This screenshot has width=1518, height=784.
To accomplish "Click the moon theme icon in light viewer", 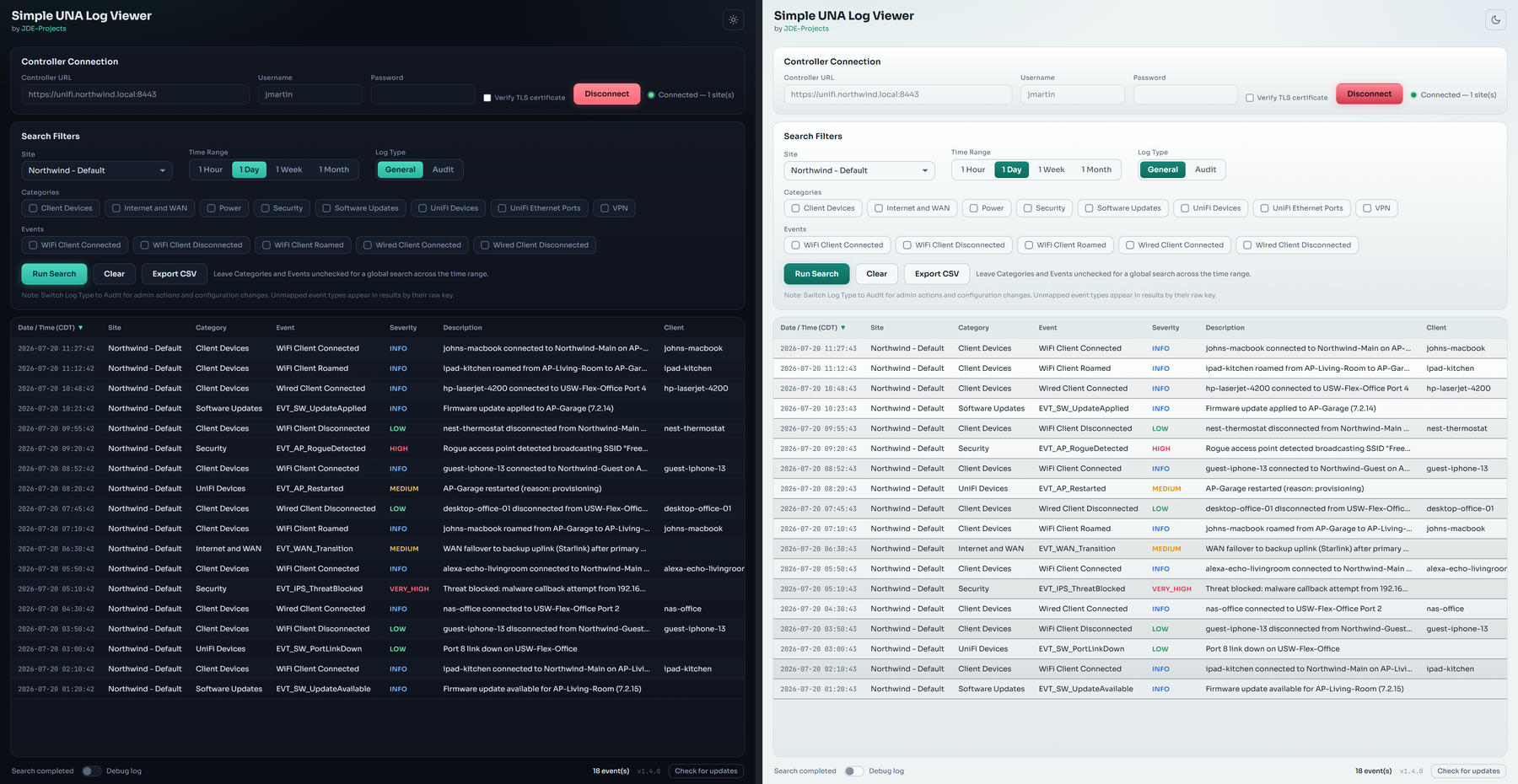I will click(x=1495, y=19).
